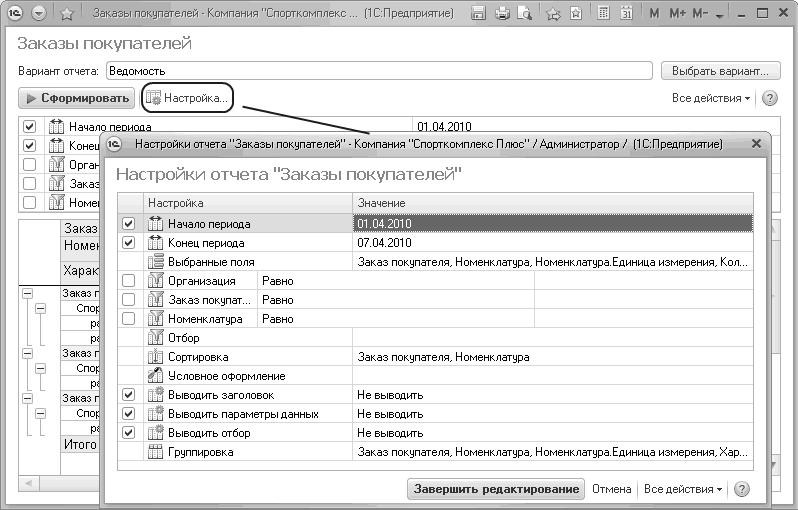
Task: Open print preview icon in title bar
Action: pyautogui.click(x=524, y=13)
